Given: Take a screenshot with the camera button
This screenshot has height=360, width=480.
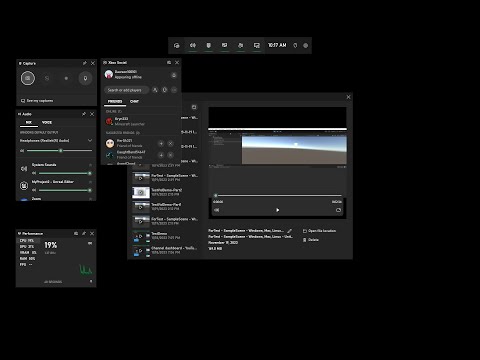Looking at the screenshot, I should point(28,78).
